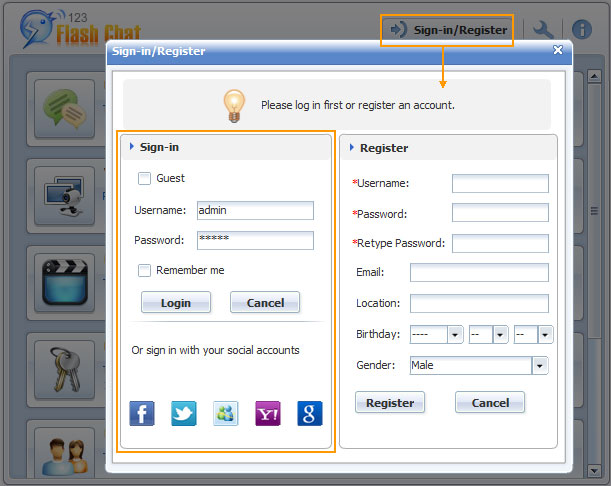Open the webcam and monitor sidebar icon
Screen dimensions: 611x486
click(x=64, y=196)
